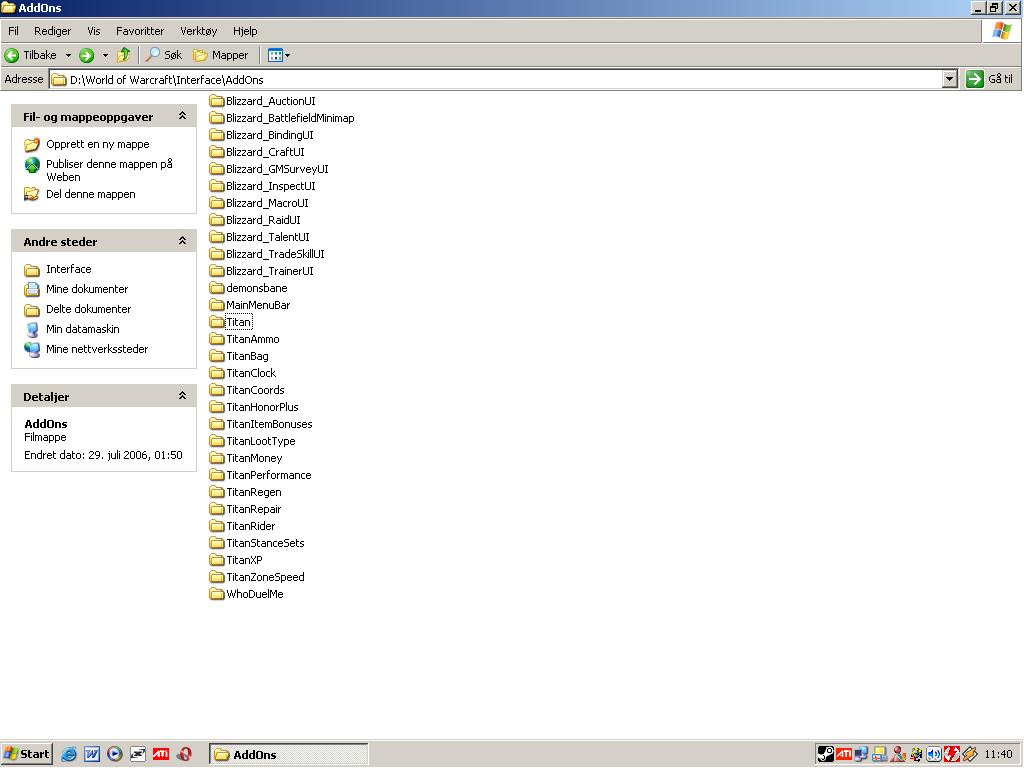Viewport: 1024px width, 768px height.
Task: Launch Windows Media Player from quick launch
Action: pos(114,754)
